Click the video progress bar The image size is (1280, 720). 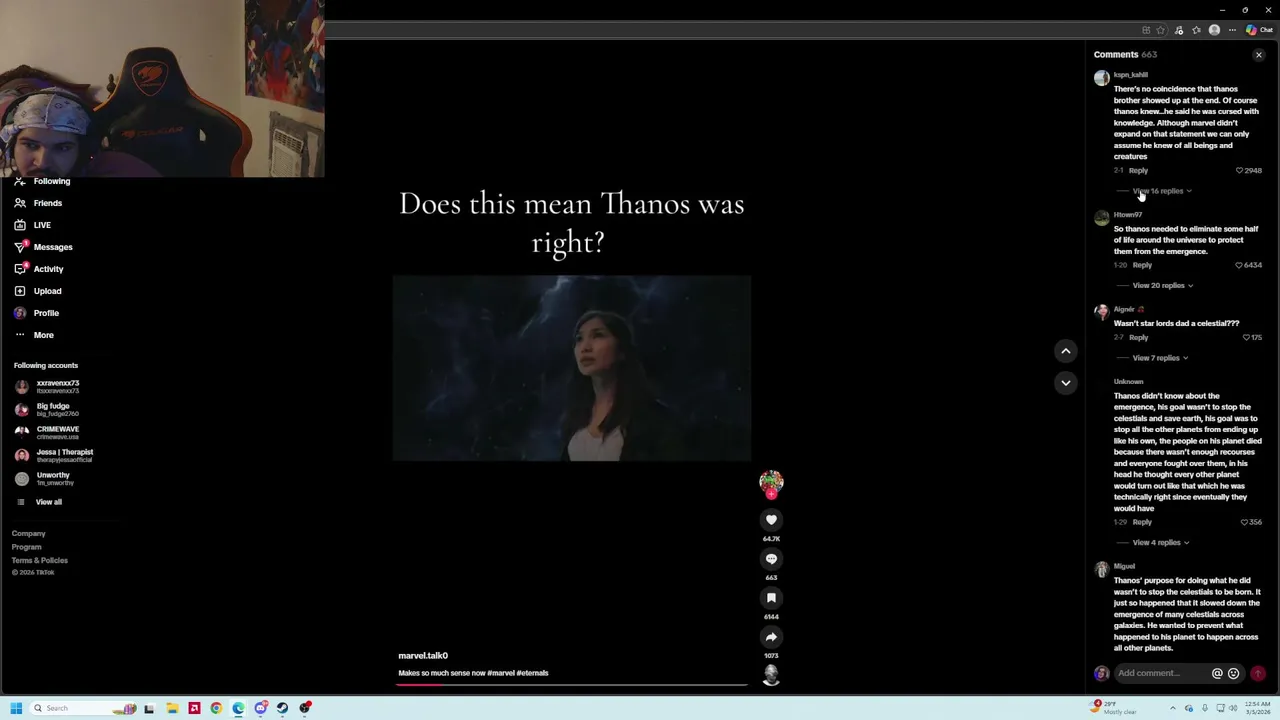572,685
